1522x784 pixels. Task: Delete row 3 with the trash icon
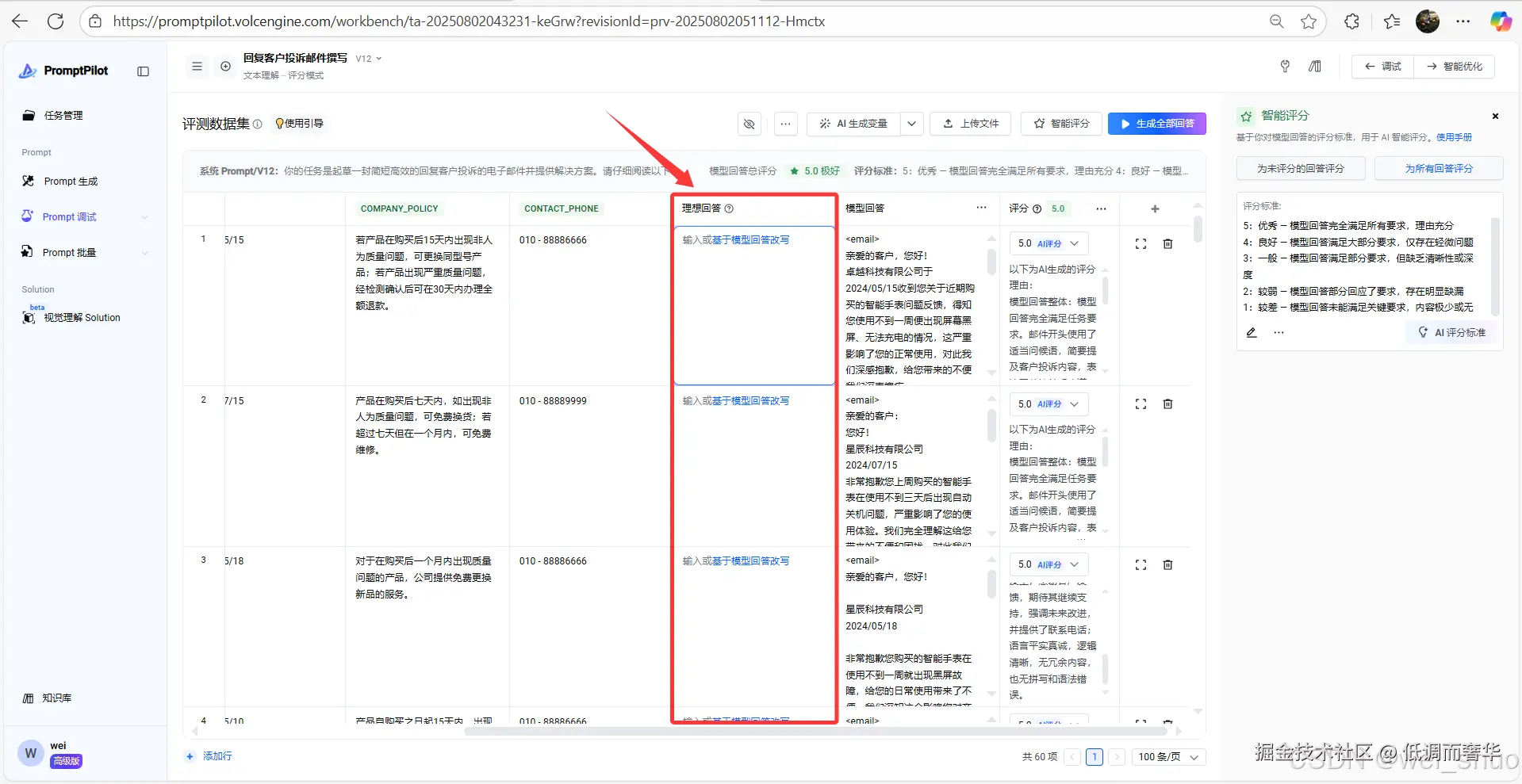[1167, 565]
